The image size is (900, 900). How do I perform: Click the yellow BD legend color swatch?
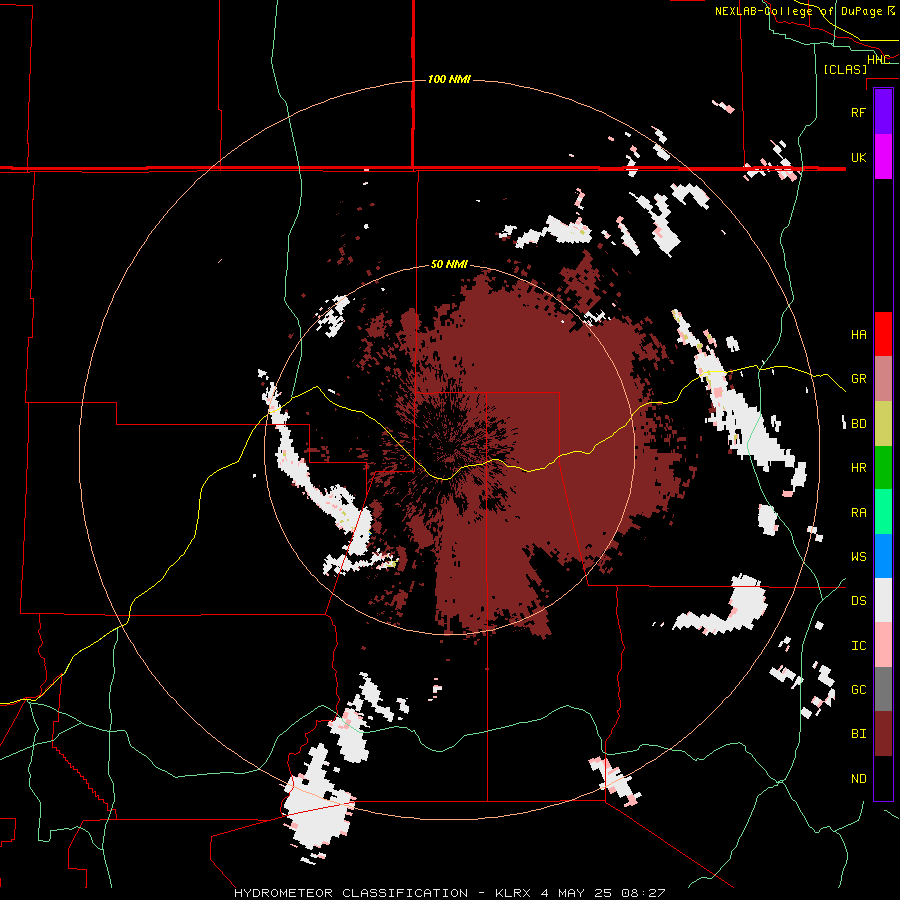point(883,424)
